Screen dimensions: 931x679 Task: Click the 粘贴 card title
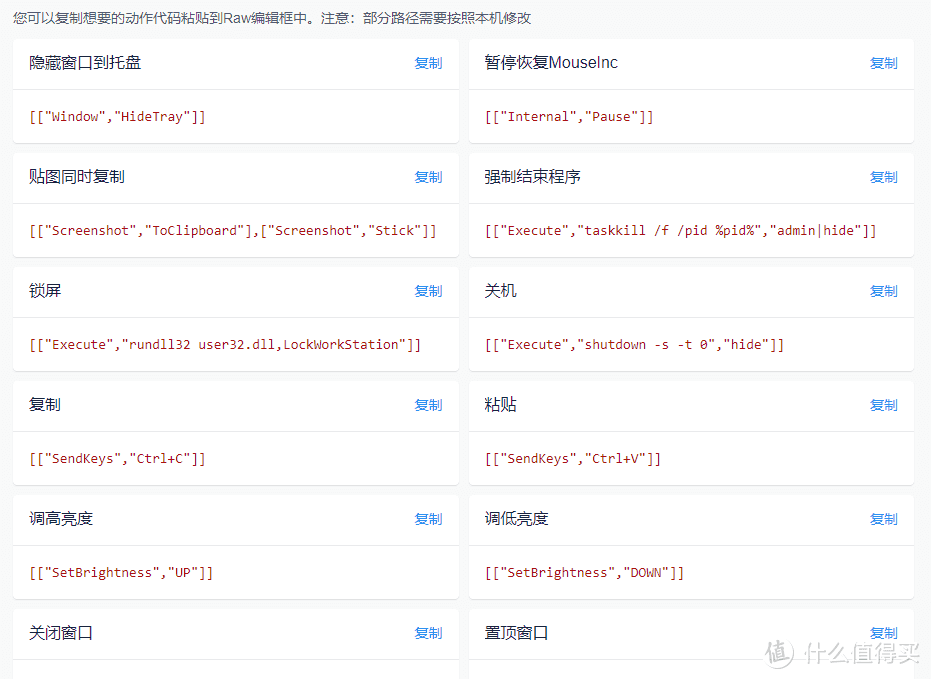501,404
